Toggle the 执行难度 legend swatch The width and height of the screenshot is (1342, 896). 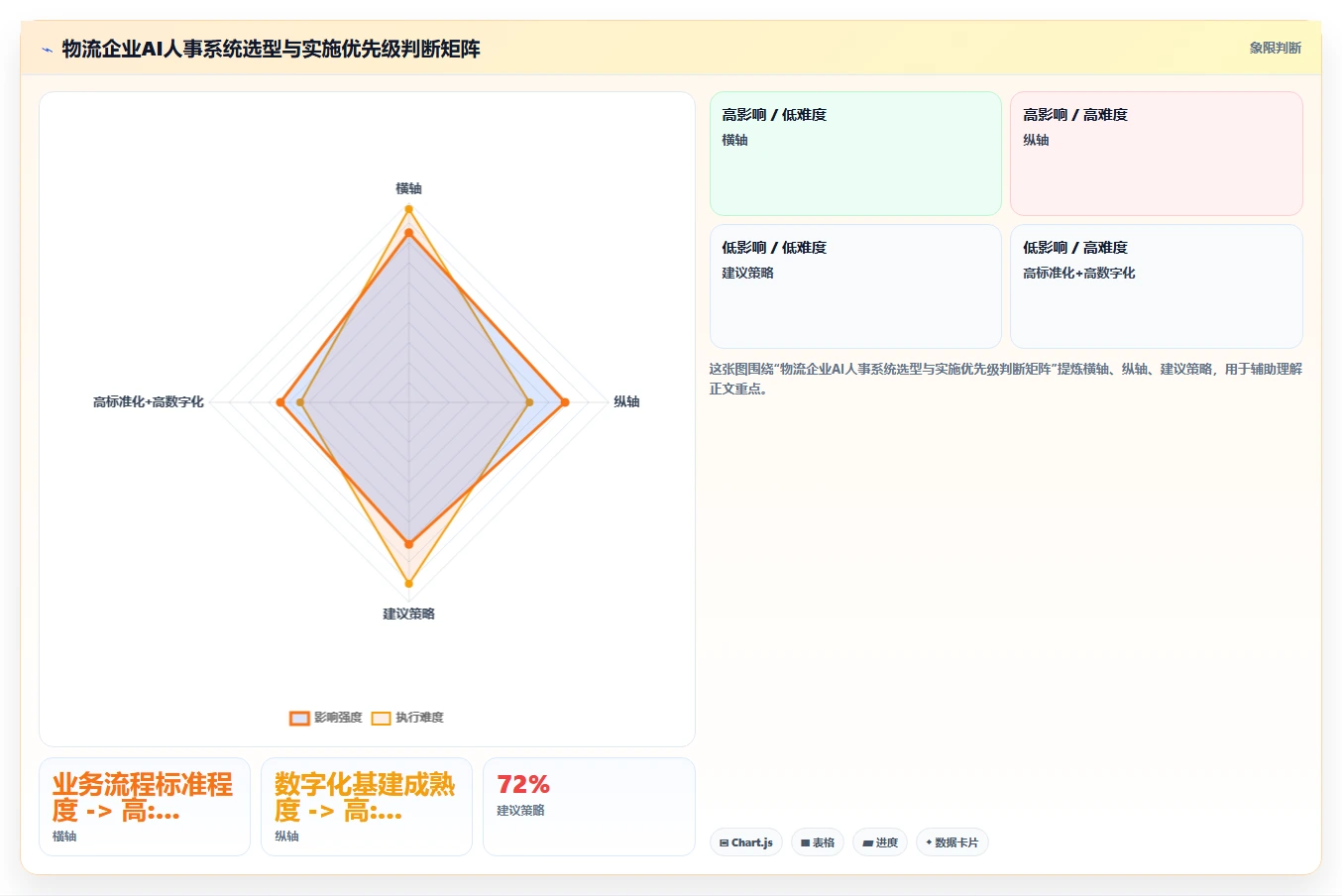coord(381,718)
